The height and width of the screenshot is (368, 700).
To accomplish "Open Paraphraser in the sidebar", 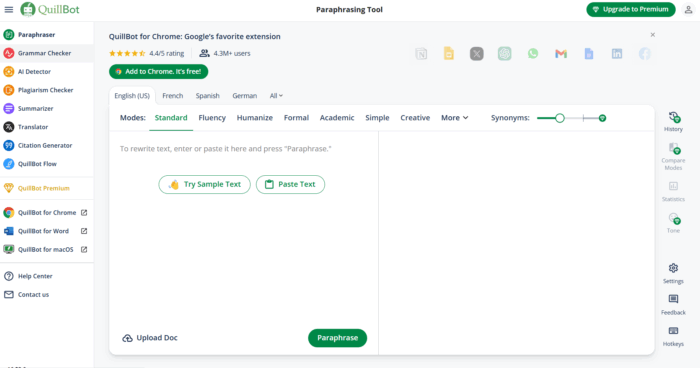I will [x=47, y=34].
